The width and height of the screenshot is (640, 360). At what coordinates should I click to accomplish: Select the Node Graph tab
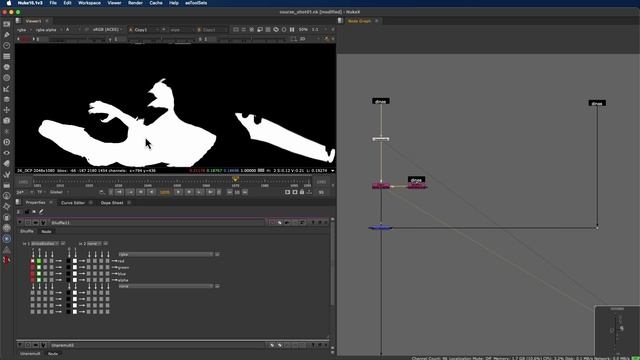coord(359,21)
